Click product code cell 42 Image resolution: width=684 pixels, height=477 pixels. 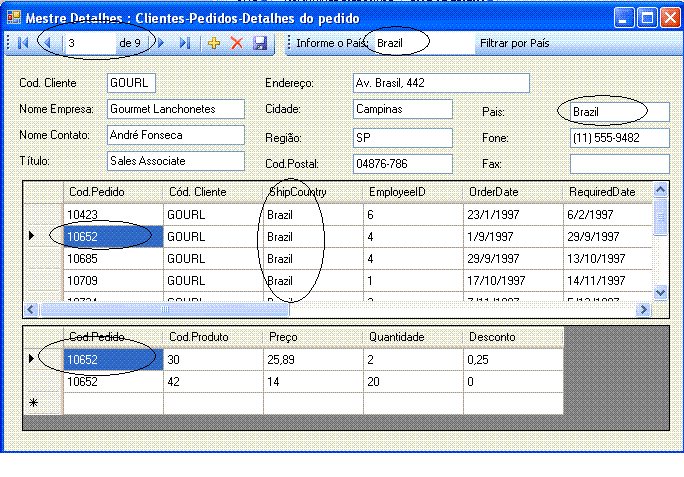pos(213,382)
